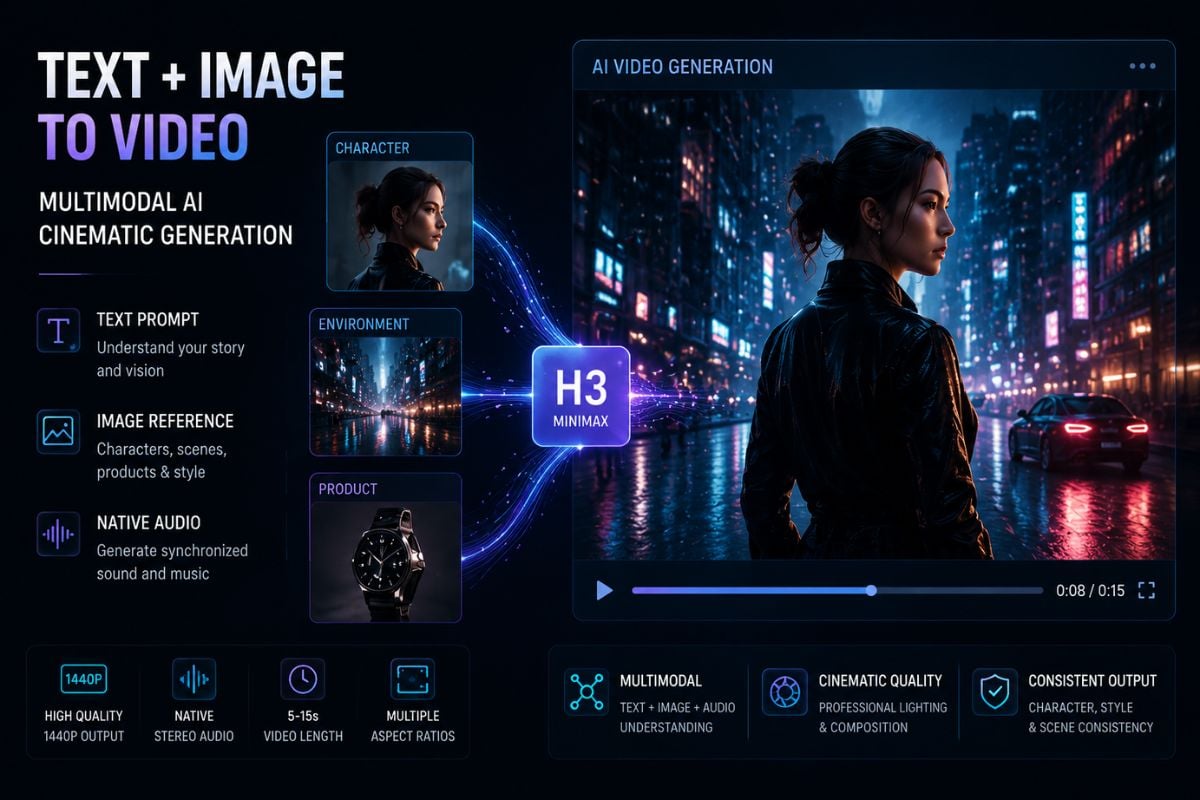The height and width of the screenshot is (800, 1200).
Task: Click the Cinematic Quality aperture icon
Action: click(x=784, y=691)
